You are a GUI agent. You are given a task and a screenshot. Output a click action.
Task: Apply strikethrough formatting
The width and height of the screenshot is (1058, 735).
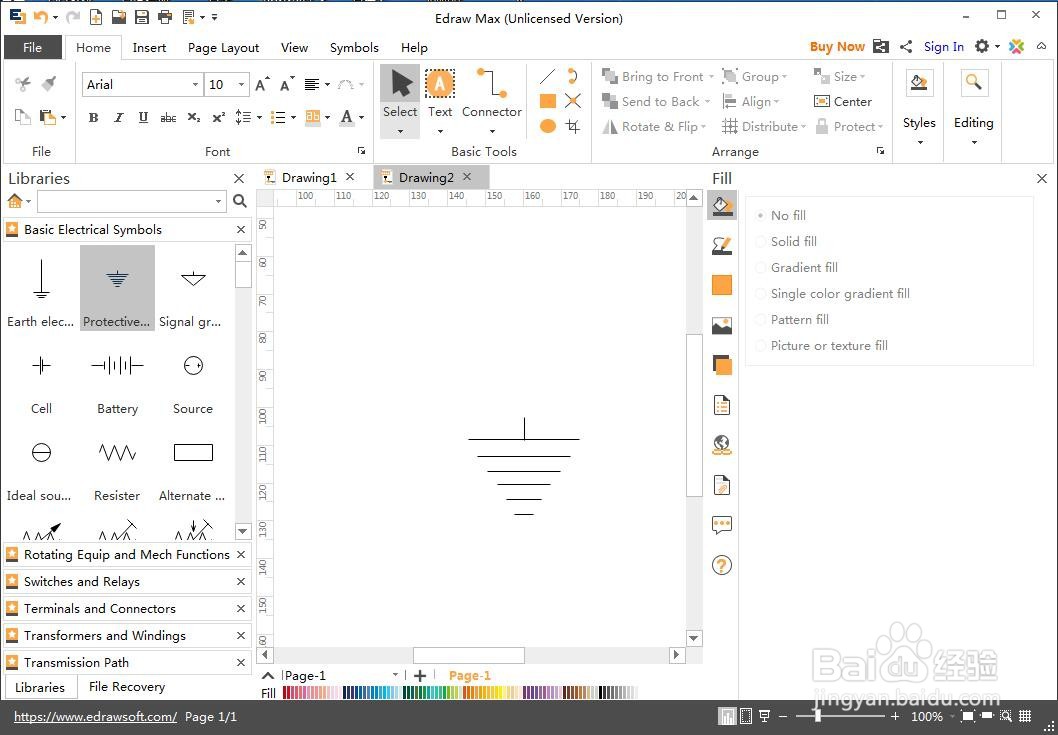pyautogui.click(x=168, y=117)
